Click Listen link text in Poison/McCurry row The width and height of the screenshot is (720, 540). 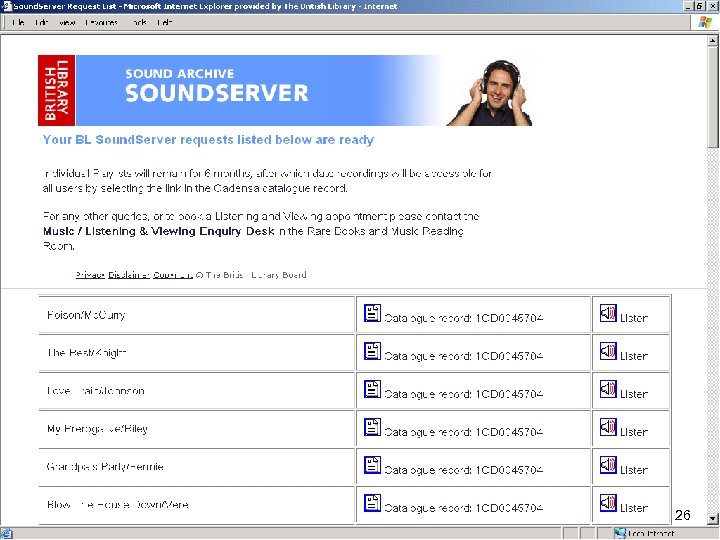[634, 318]
